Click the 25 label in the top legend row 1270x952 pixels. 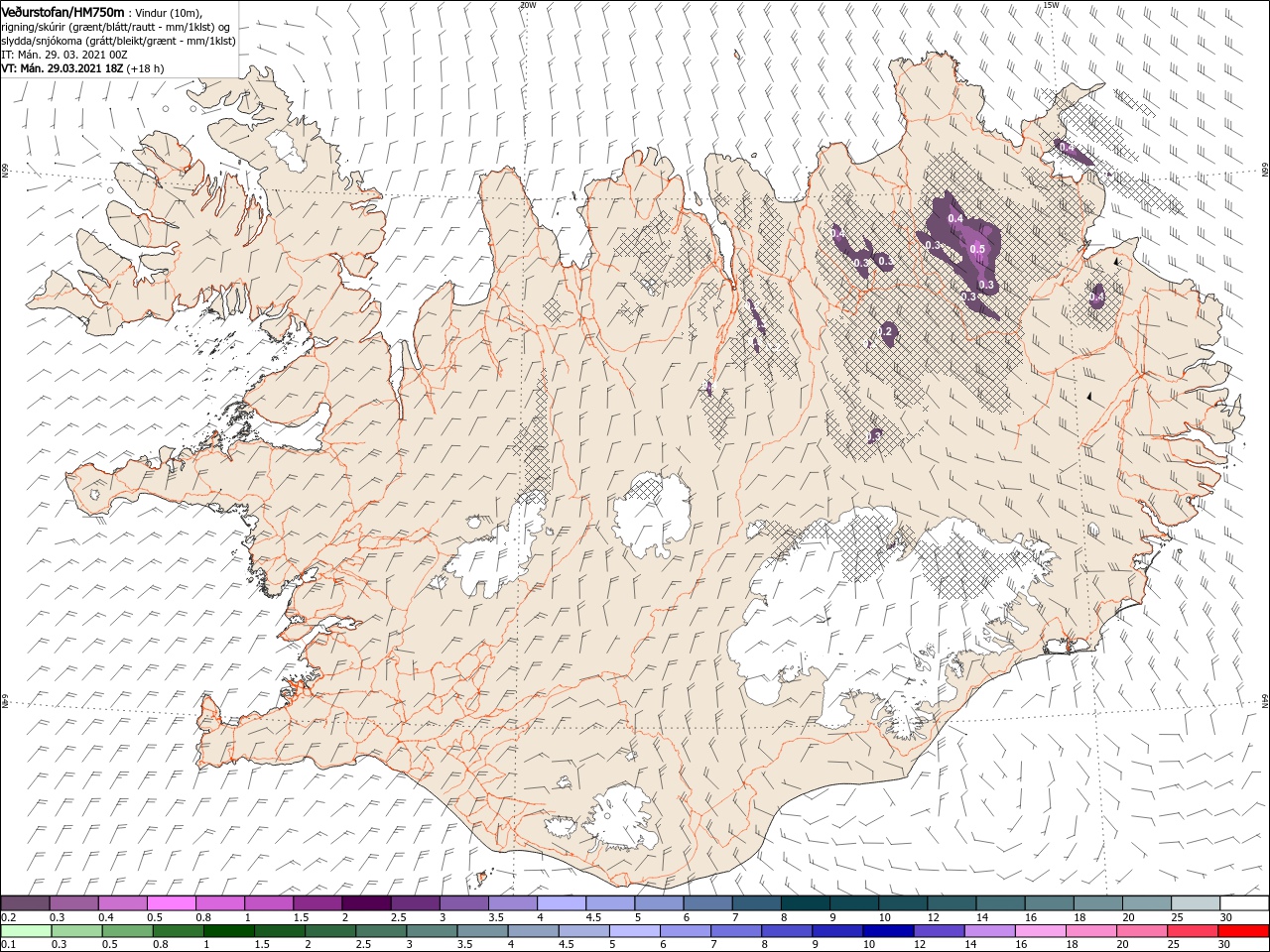pos(1178,917)
